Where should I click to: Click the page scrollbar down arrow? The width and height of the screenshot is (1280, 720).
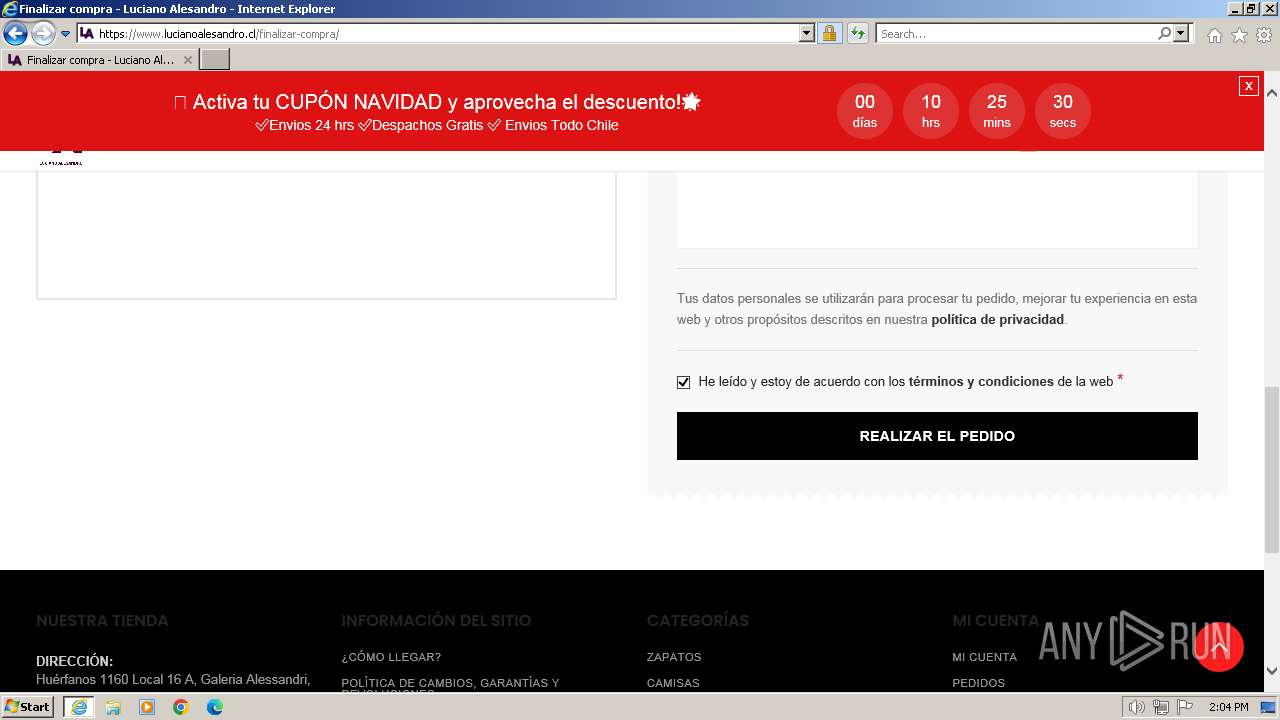(1272, 671)
